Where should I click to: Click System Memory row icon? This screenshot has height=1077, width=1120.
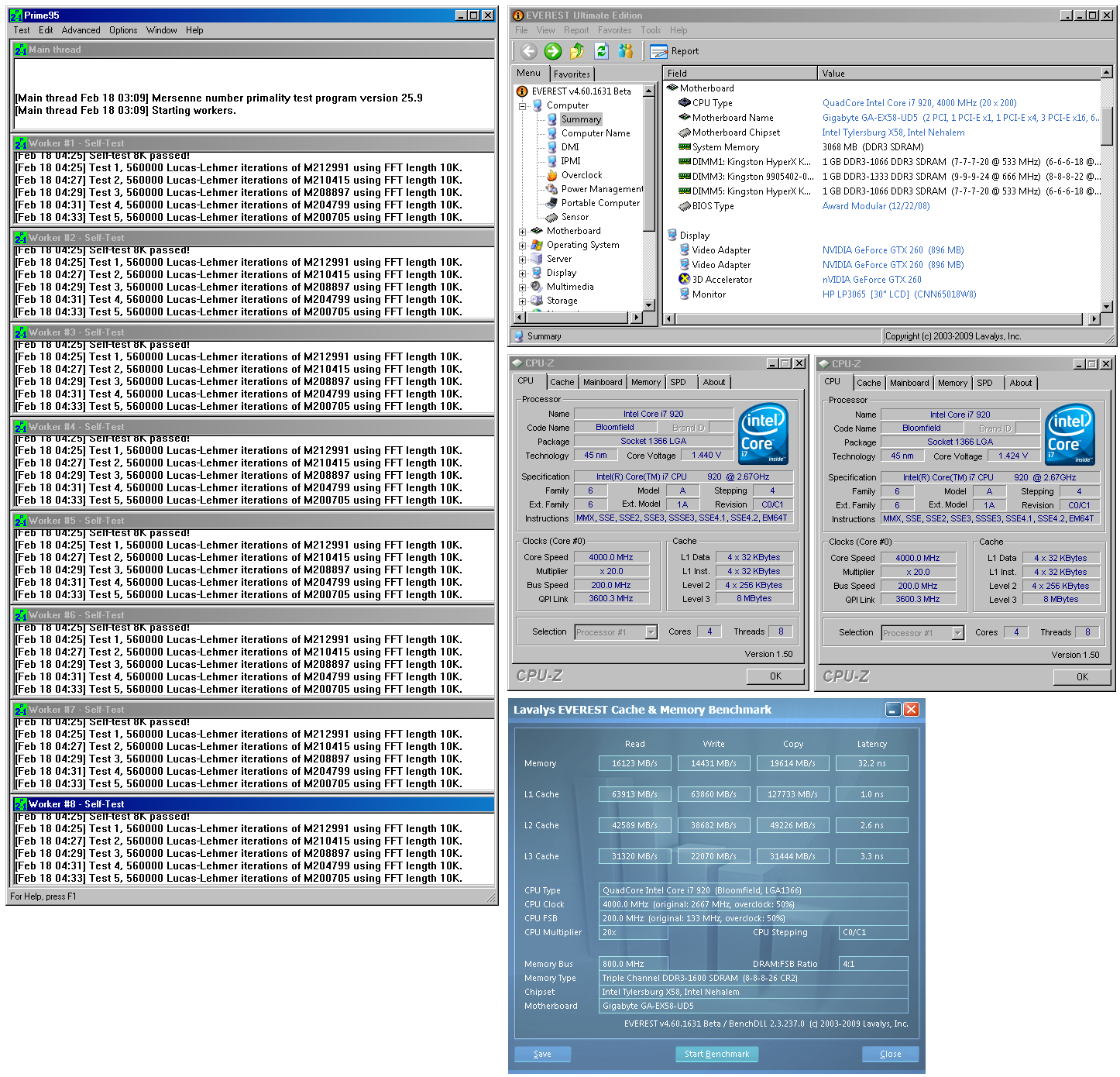click(x=685, y=147)
